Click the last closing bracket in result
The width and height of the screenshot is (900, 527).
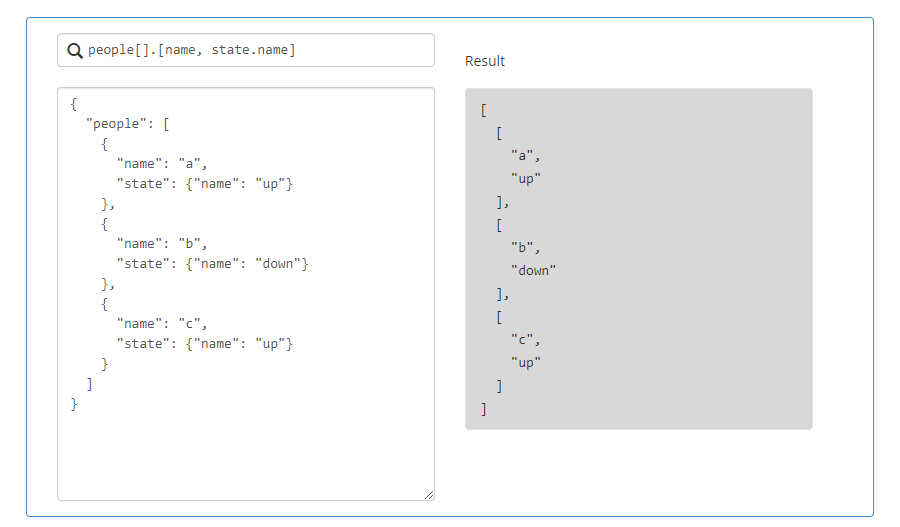pos(484,409)
